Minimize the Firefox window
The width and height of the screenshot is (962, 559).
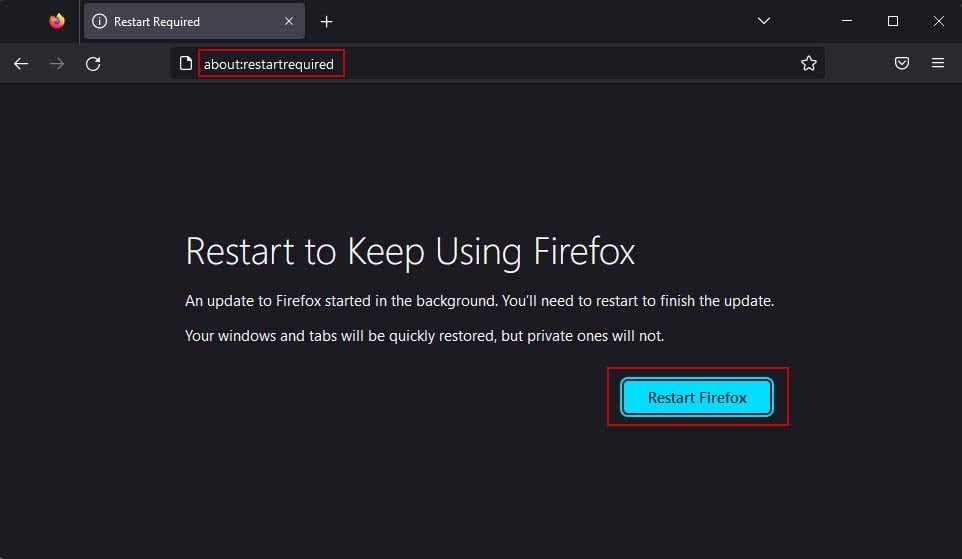point(847,21)
